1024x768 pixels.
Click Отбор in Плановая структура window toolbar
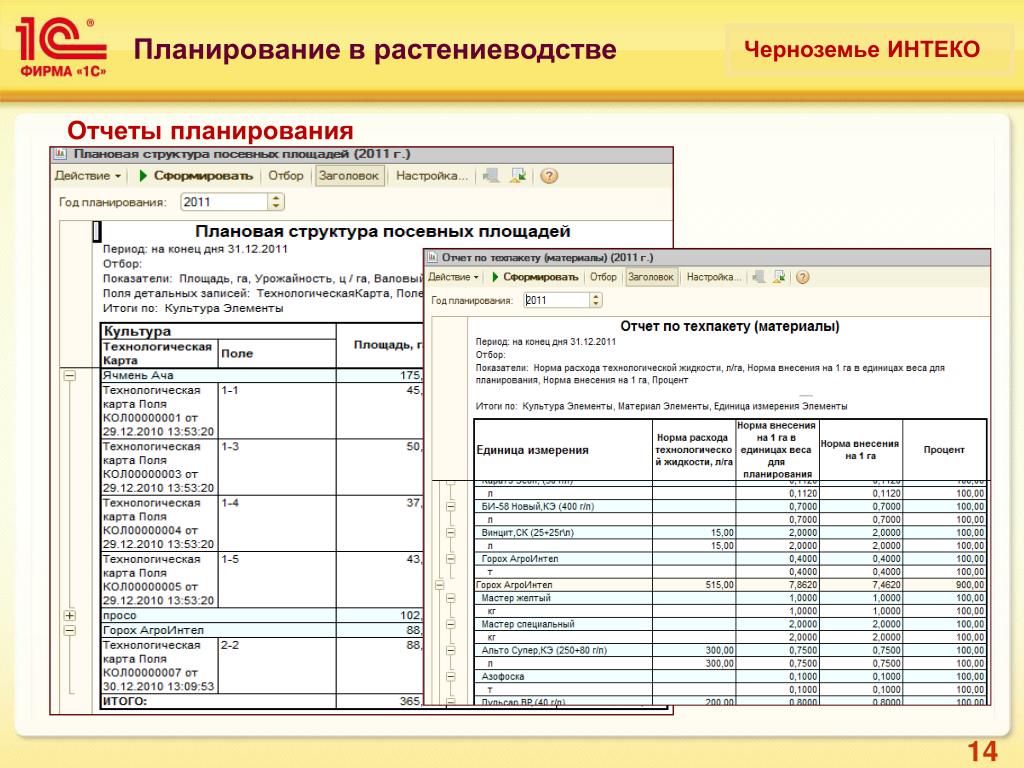tap(285, 176)
